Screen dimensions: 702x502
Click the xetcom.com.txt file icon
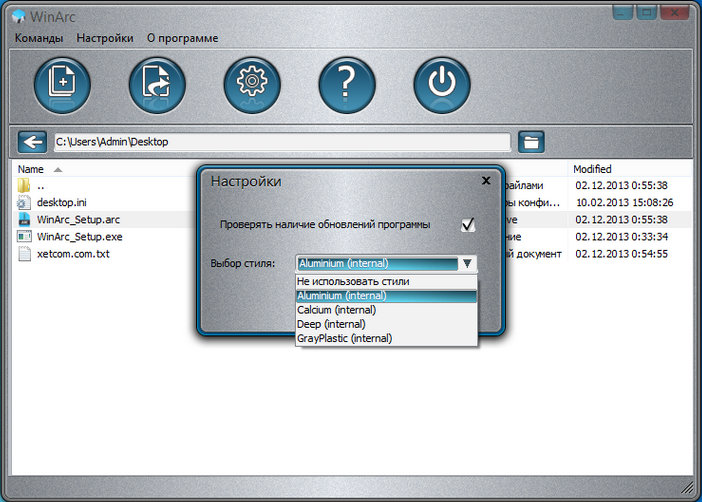pos(24,254)
